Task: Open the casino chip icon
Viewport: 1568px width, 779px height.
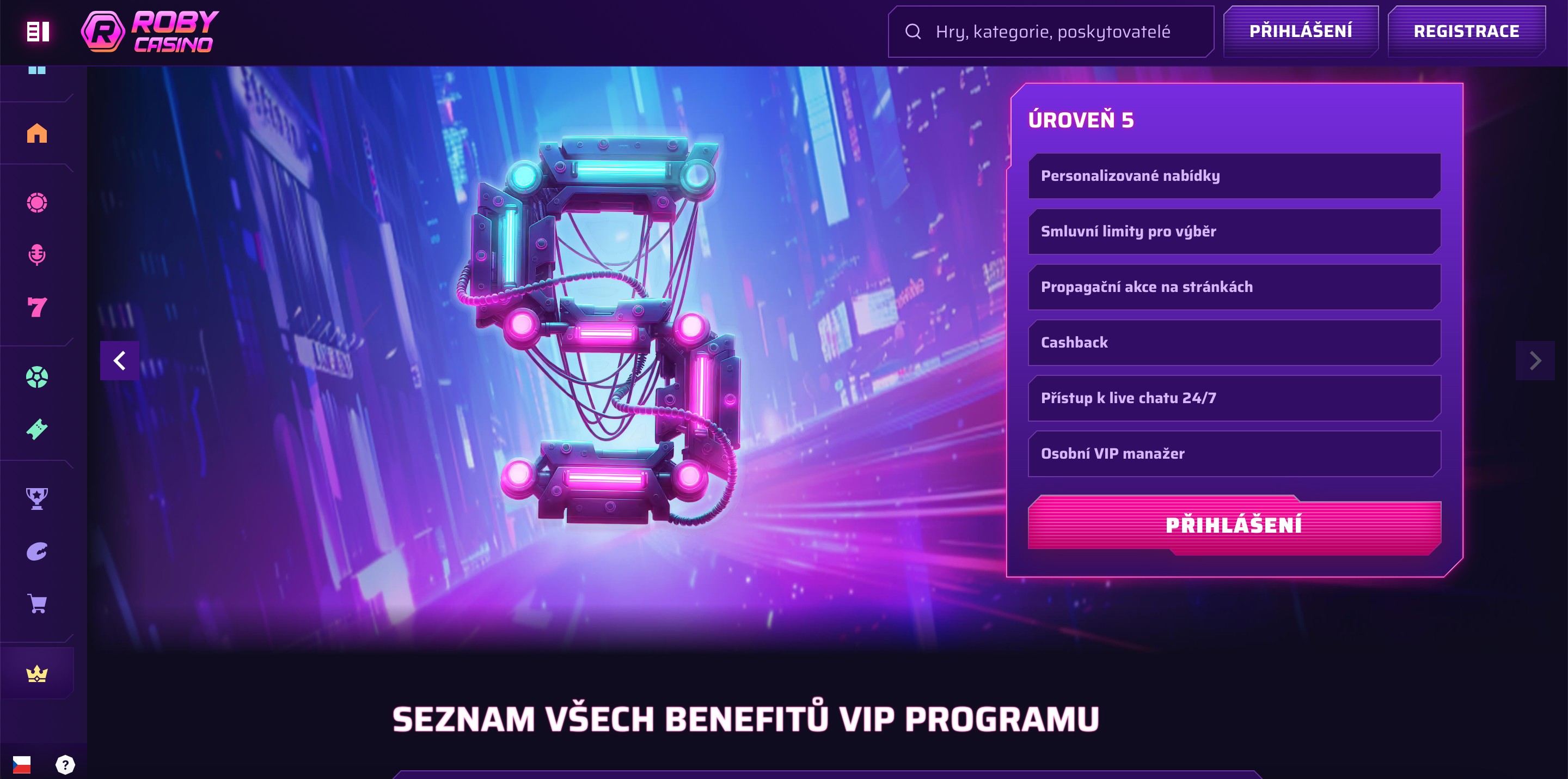Action: click(x=37, y=203)
